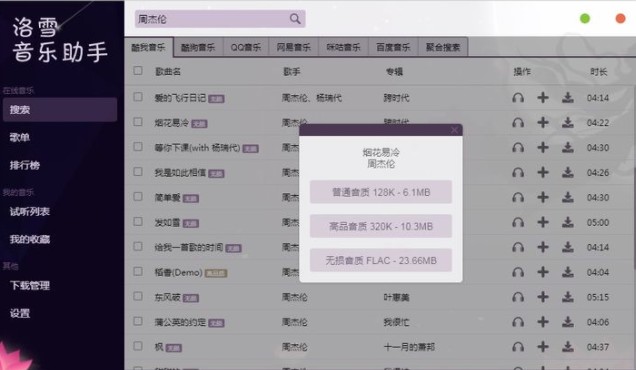This screenshot has height=370, width=636.
Task: Listen to 东风破 with headphone icon
Action: click(518, 297)
